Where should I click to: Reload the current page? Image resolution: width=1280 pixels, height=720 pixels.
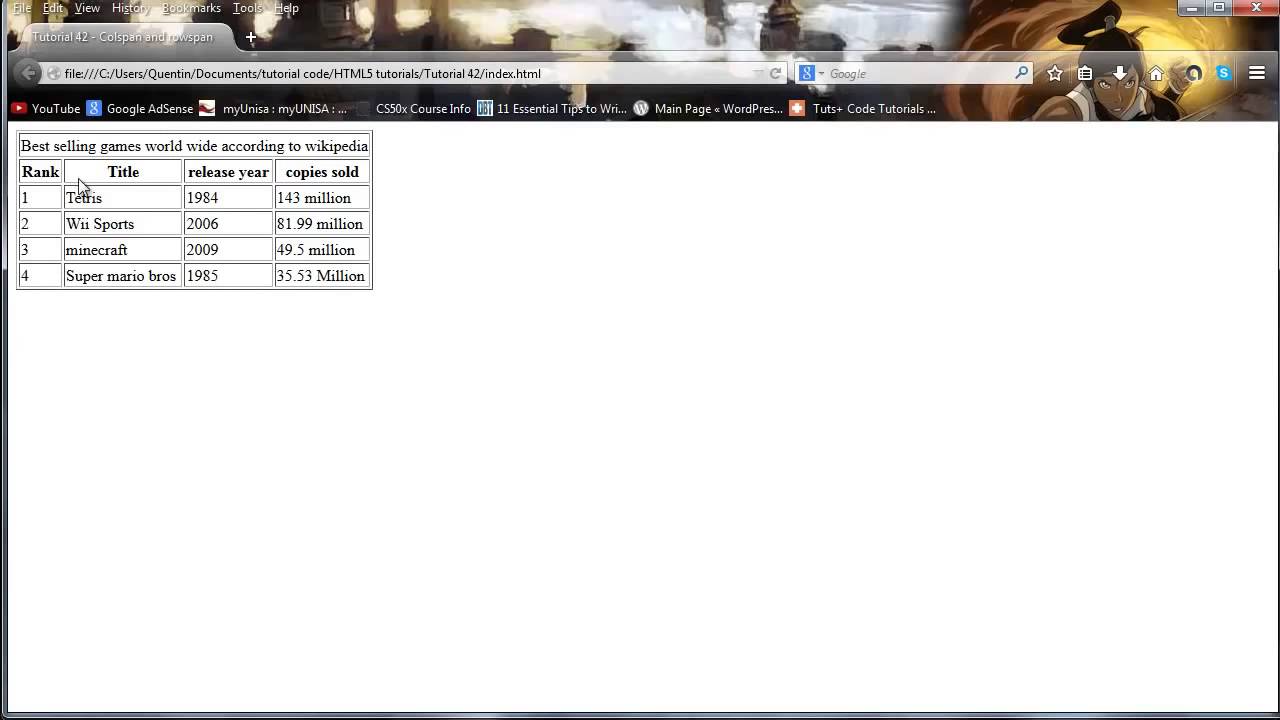click(775, 73)
